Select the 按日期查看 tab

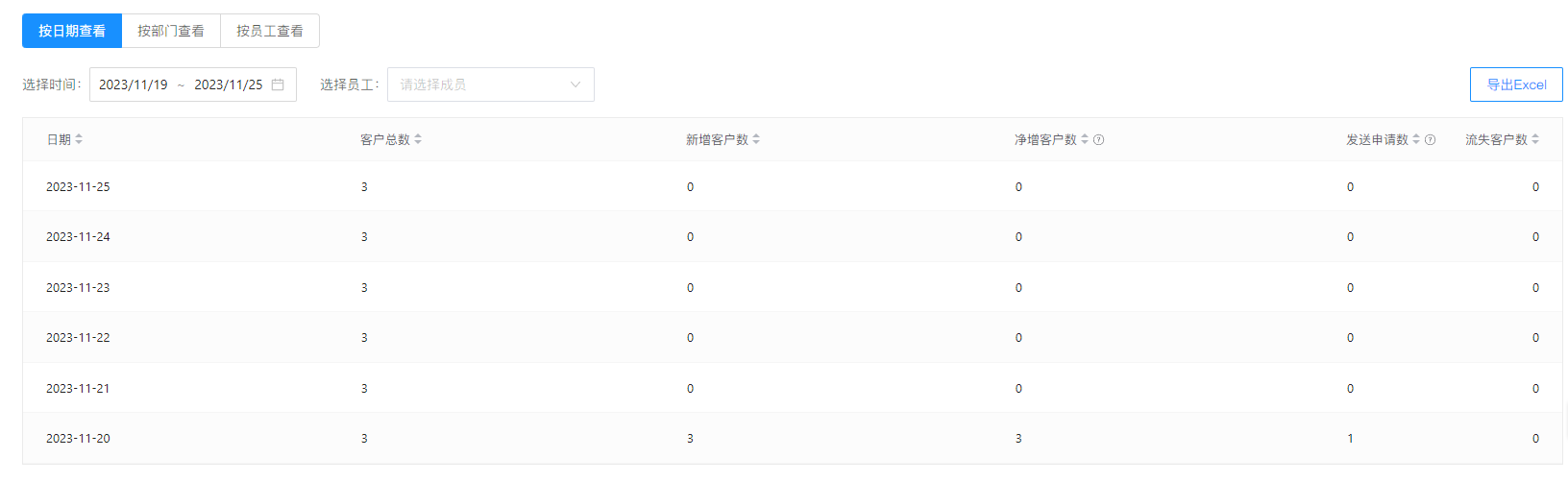coord(72,31)
